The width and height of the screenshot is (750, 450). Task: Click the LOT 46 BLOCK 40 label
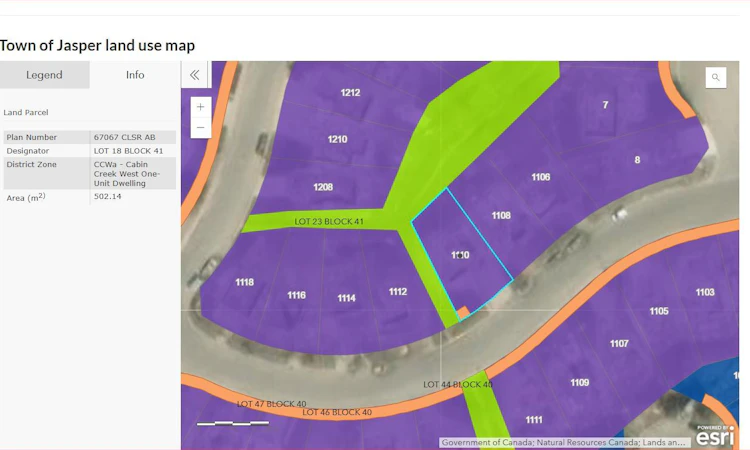tap(337, 412)
